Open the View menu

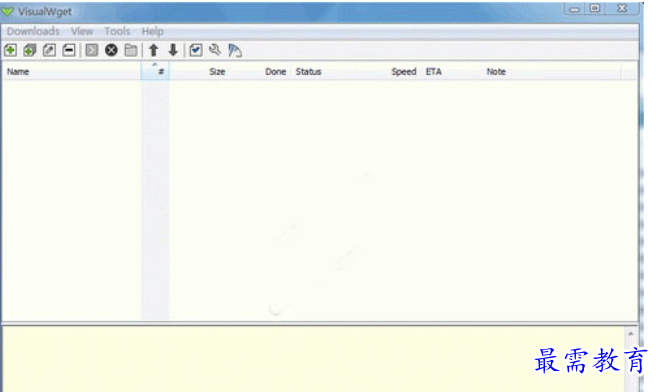click(82, 31)
